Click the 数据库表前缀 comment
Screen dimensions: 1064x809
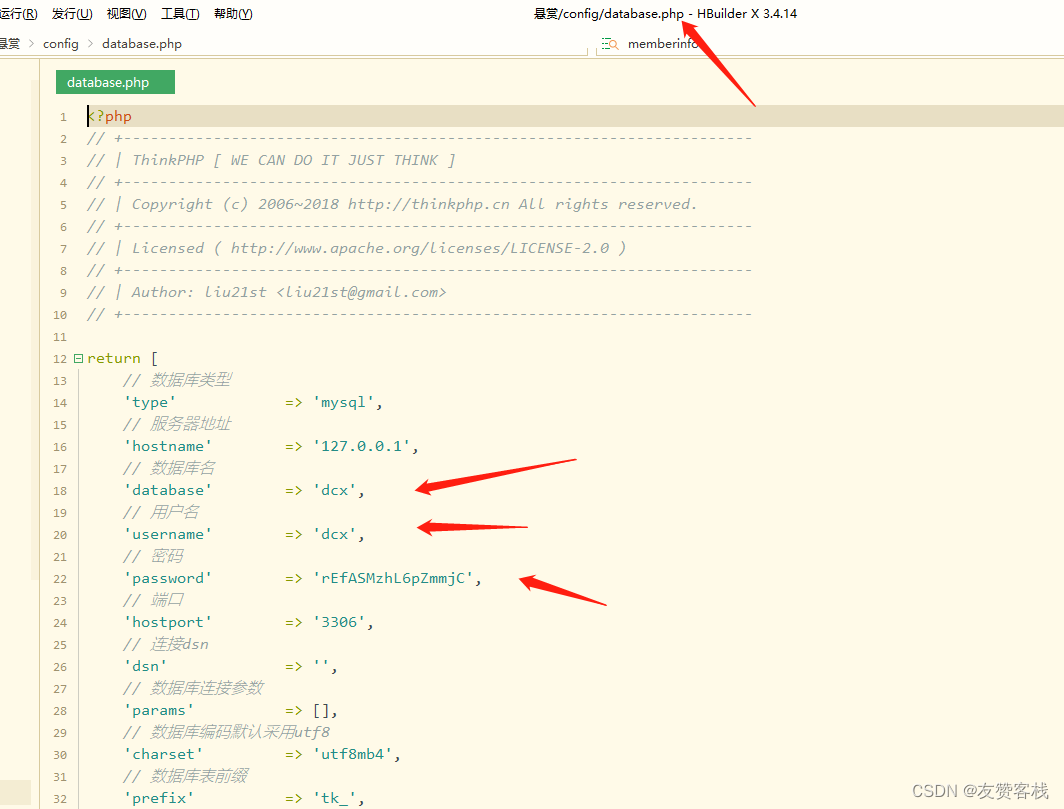click(x=186, y=776)
